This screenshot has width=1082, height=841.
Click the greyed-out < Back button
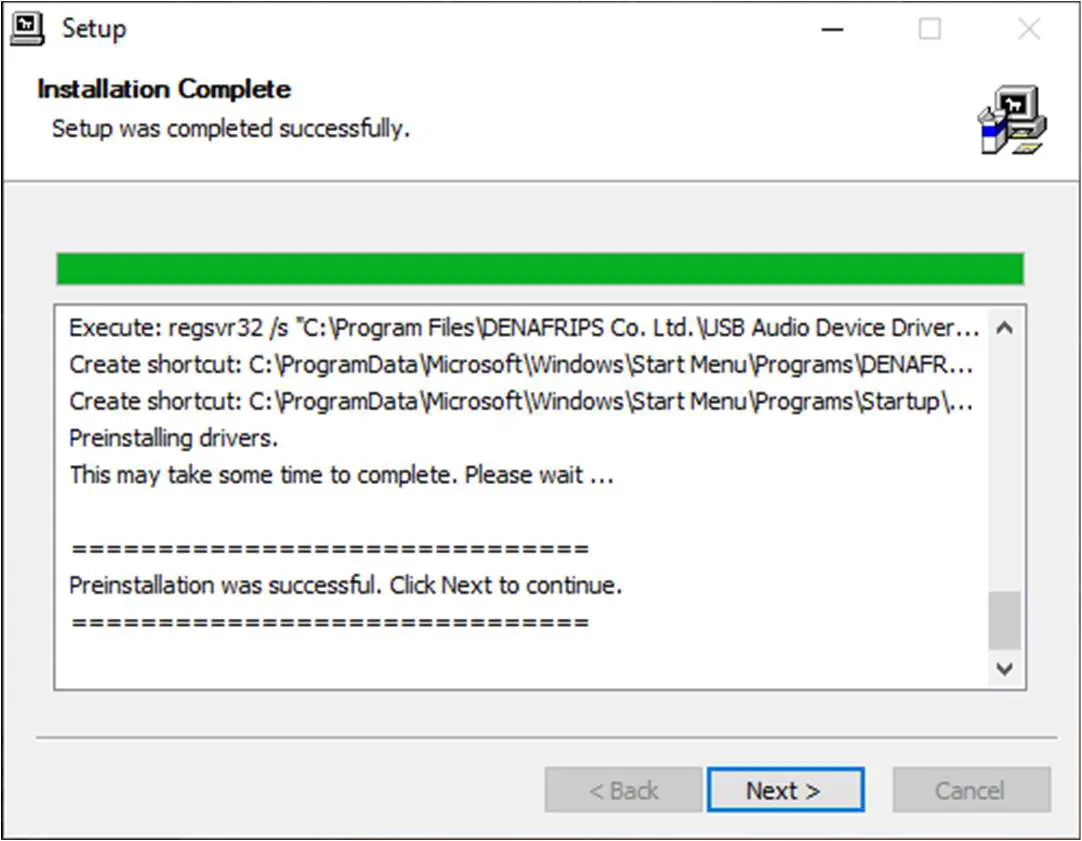tap(623, 790)
